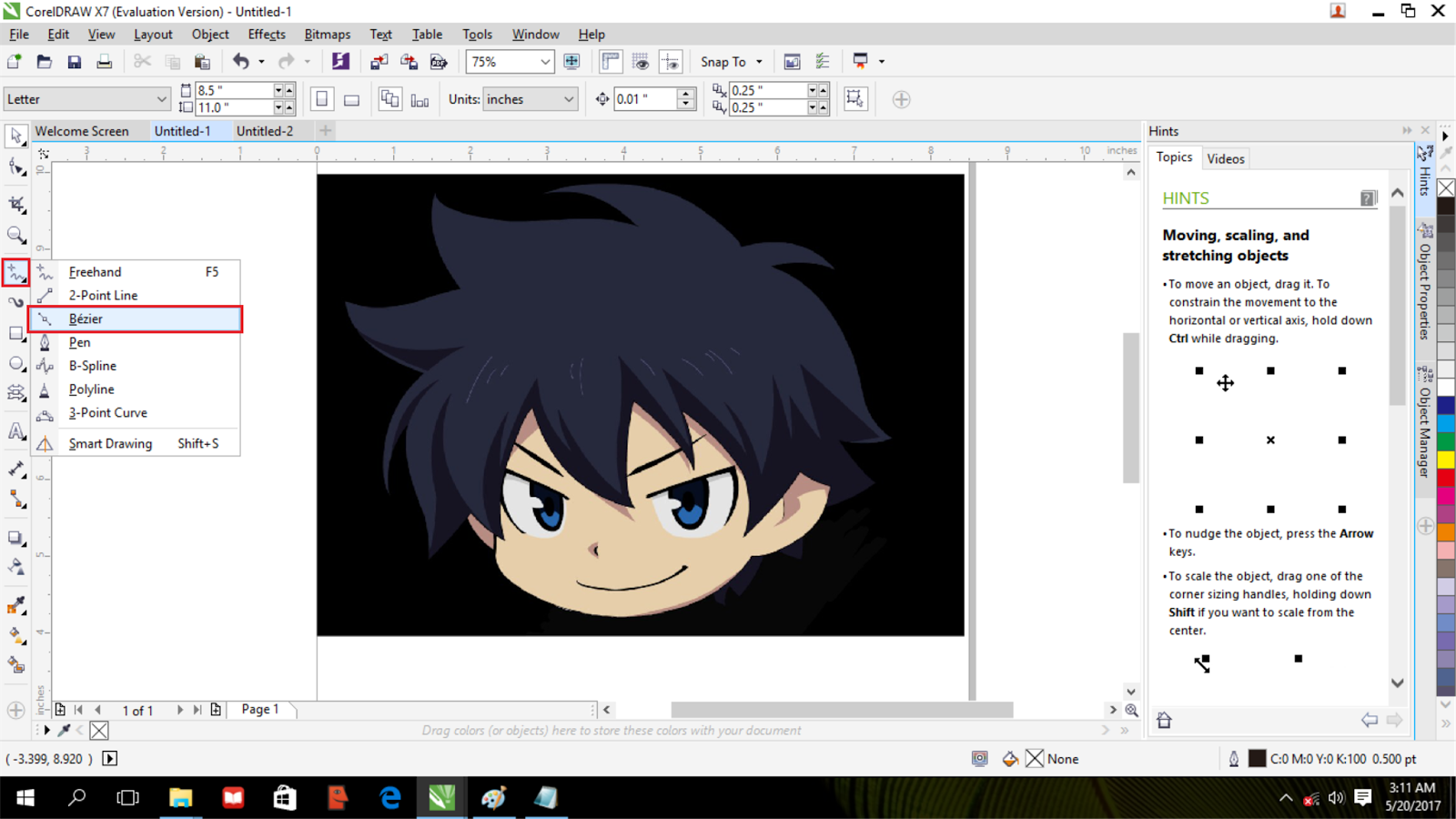Switch to the Untitled-2 document tab
The image size is (1456, 819).
265,130
